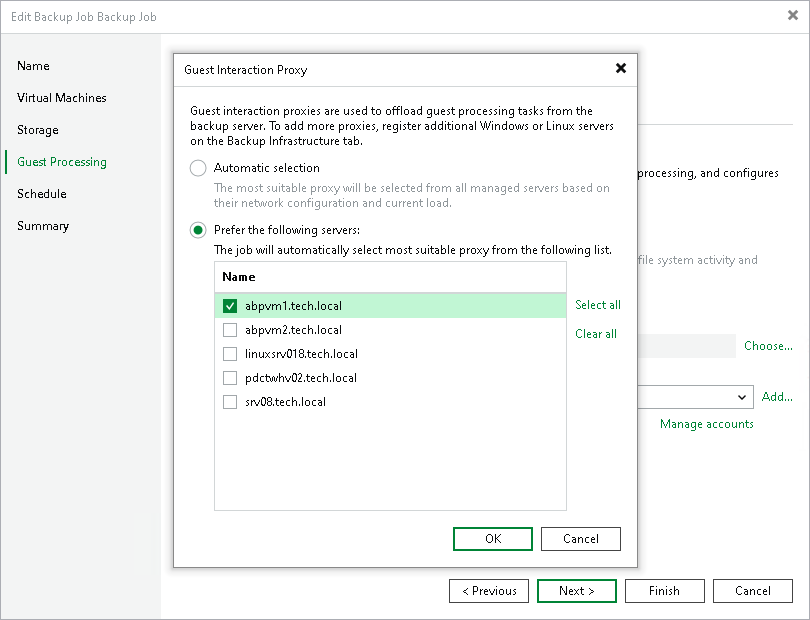Select Prefer the following servers option

tap(198, 230)
